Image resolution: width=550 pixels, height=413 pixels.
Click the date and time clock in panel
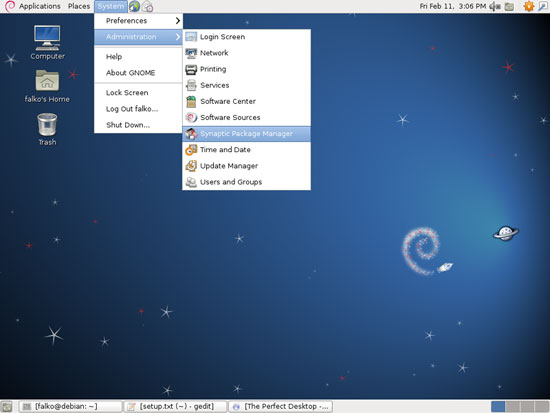click(452, 6)
